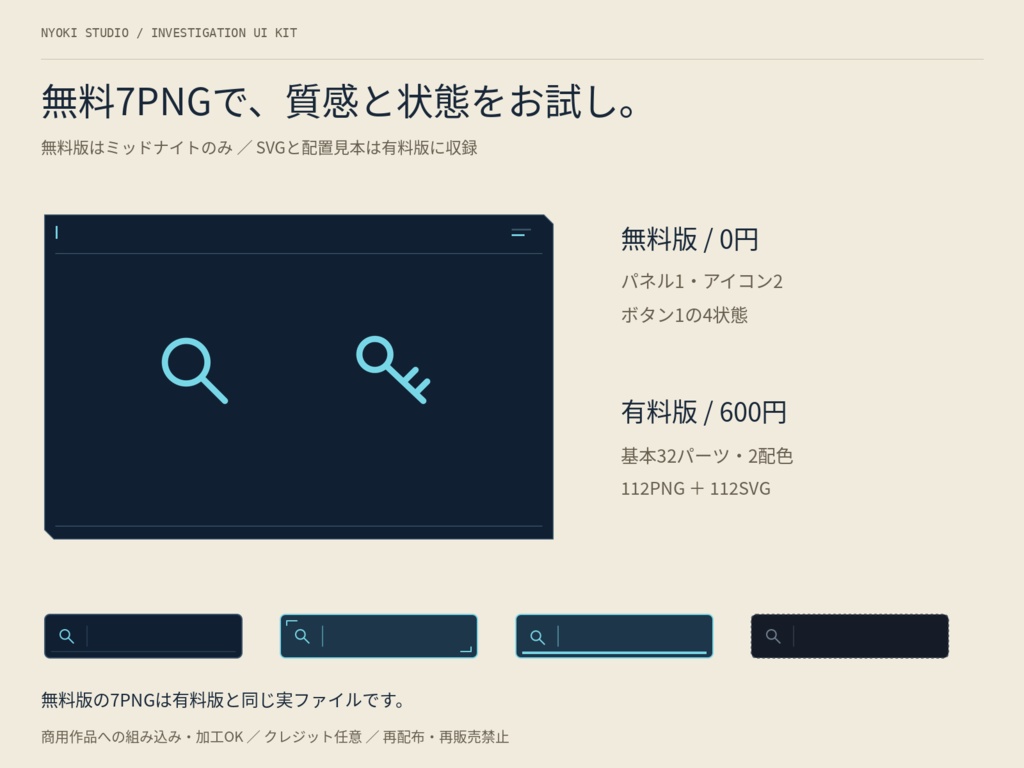Viewport: 1024px width, 768px height.
Task: Click the 有料版 / 600円 heading
Action: pyautogui.click(x=703, y=413)
